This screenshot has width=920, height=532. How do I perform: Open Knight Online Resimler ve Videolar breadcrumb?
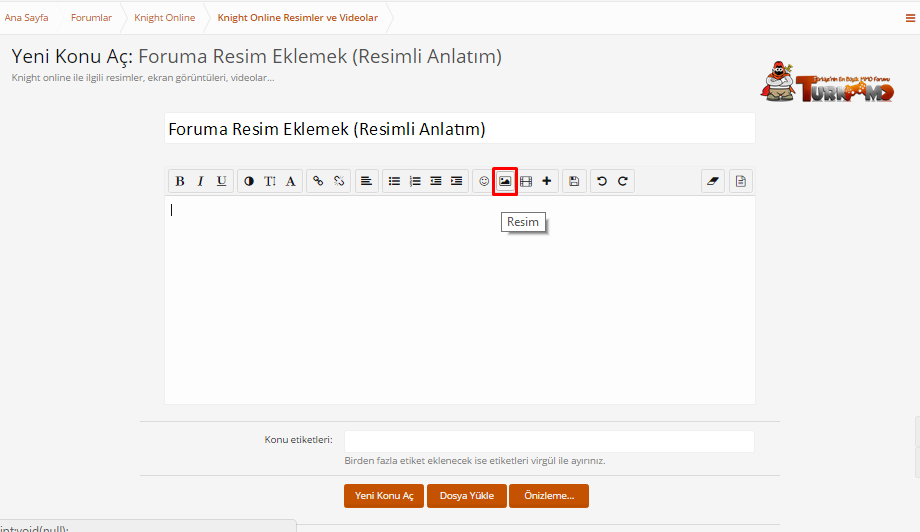tap(297, 18)
